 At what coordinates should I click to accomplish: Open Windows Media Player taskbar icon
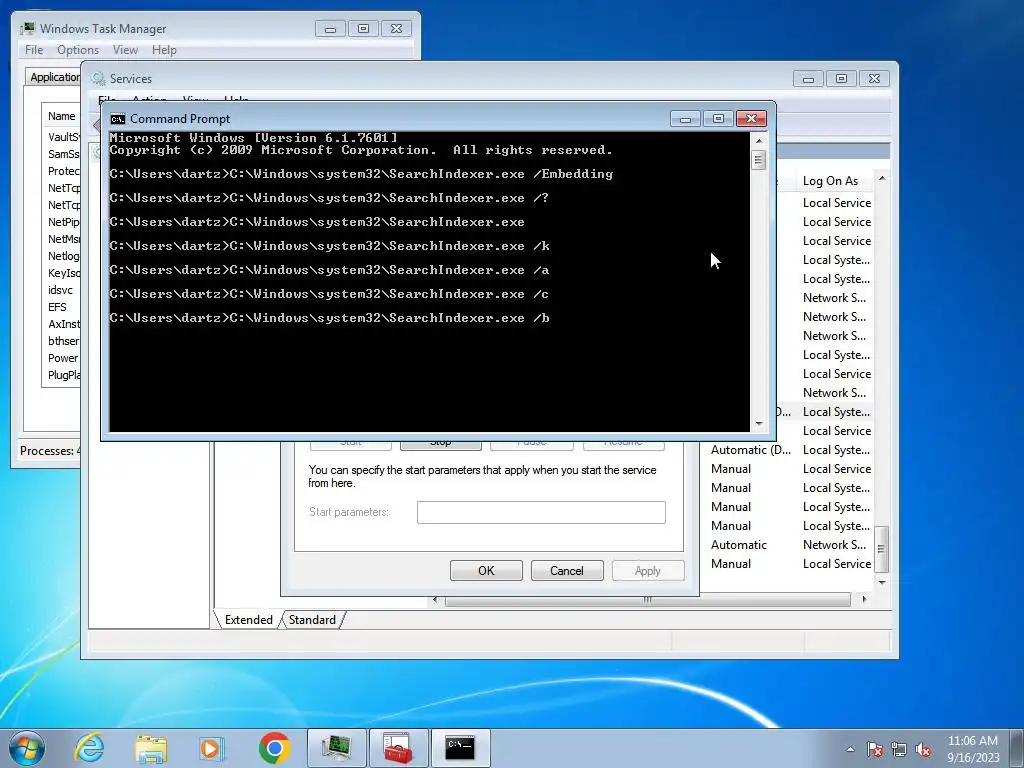point(212,748)
